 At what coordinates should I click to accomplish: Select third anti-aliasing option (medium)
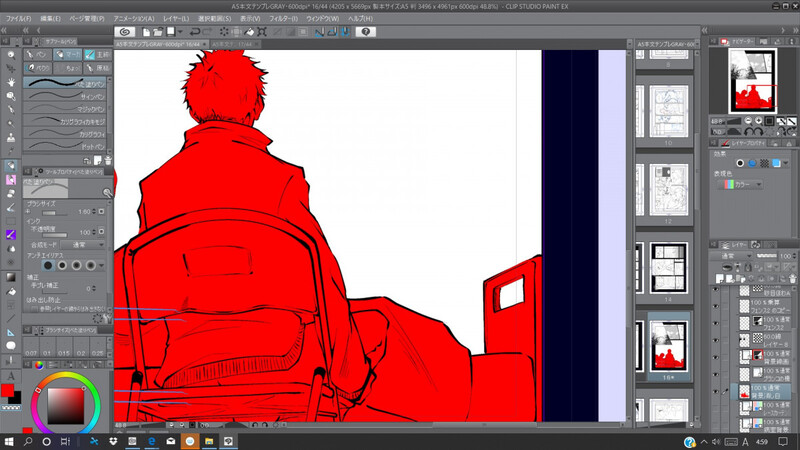(77, 265)
